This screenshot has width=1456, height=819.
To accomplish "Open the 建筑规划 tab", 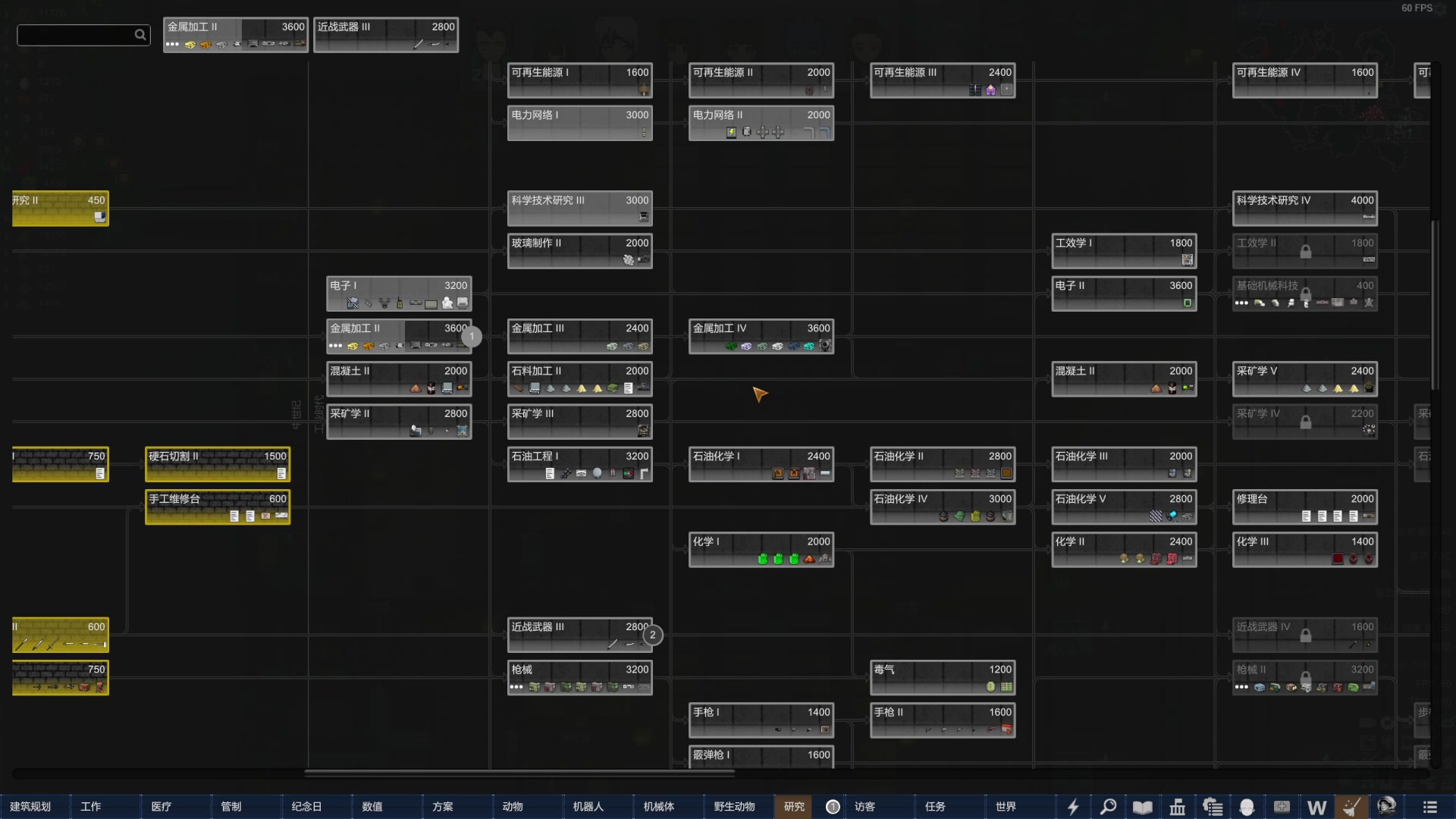I will pyautogui.click(x=30, y=807).
